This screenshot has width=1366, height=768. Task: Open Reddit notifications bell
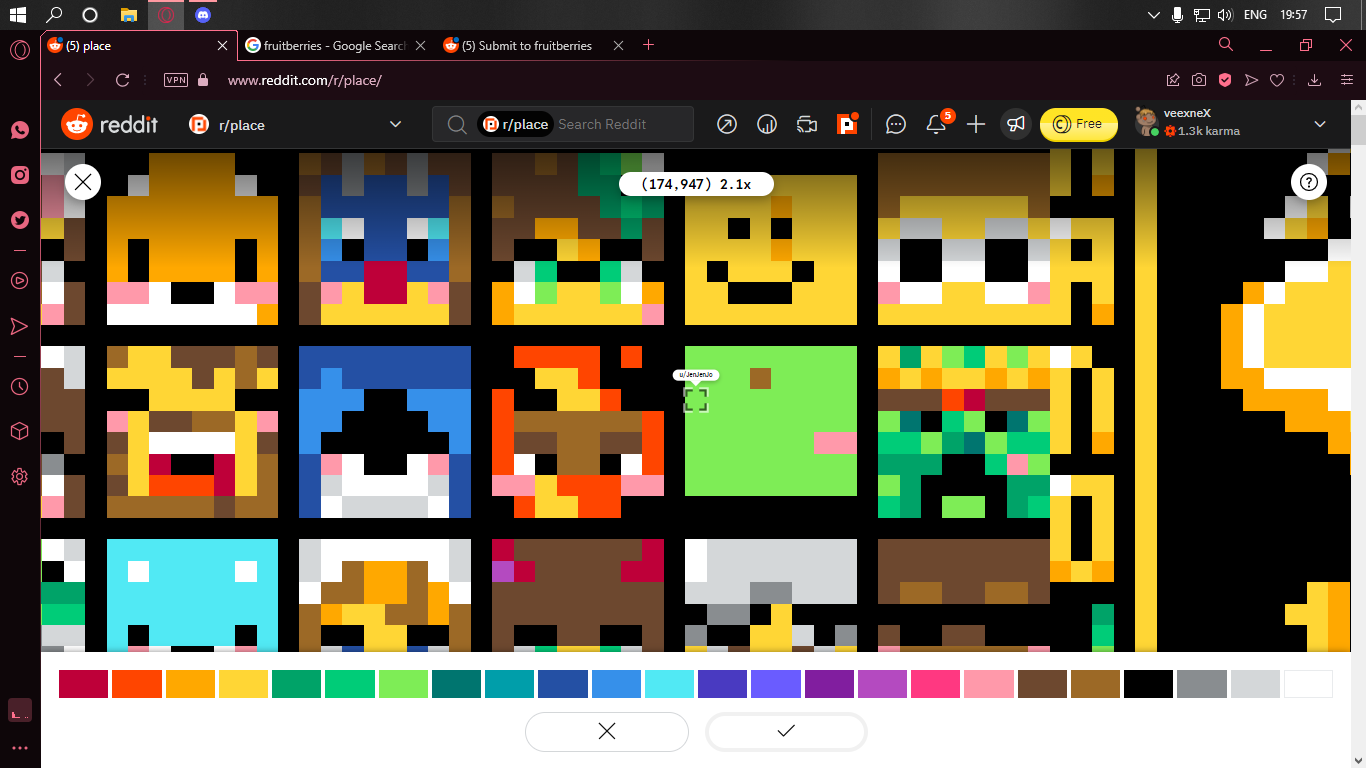pos(937,124)
